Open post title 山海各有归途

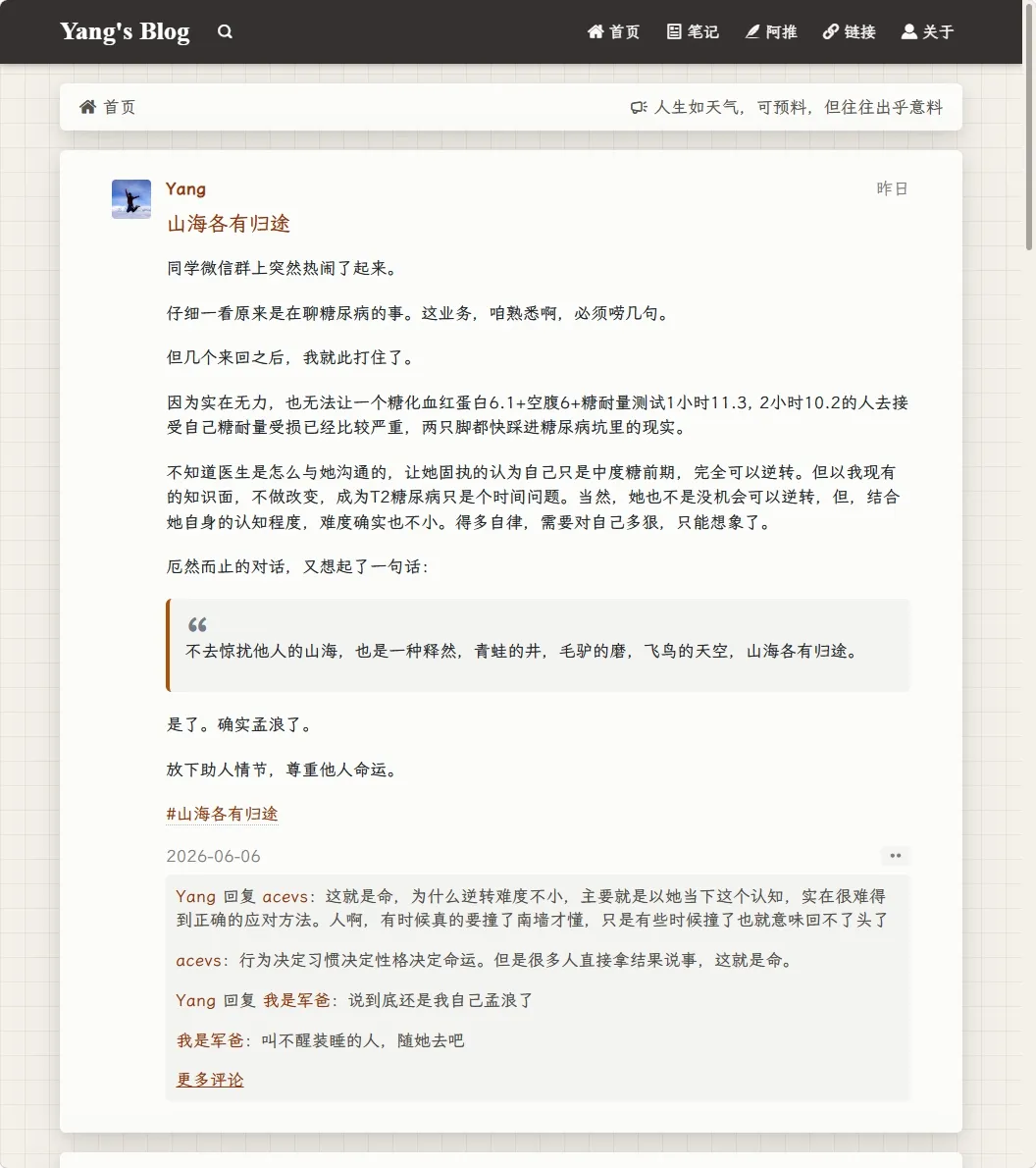(x=228, y=224)
